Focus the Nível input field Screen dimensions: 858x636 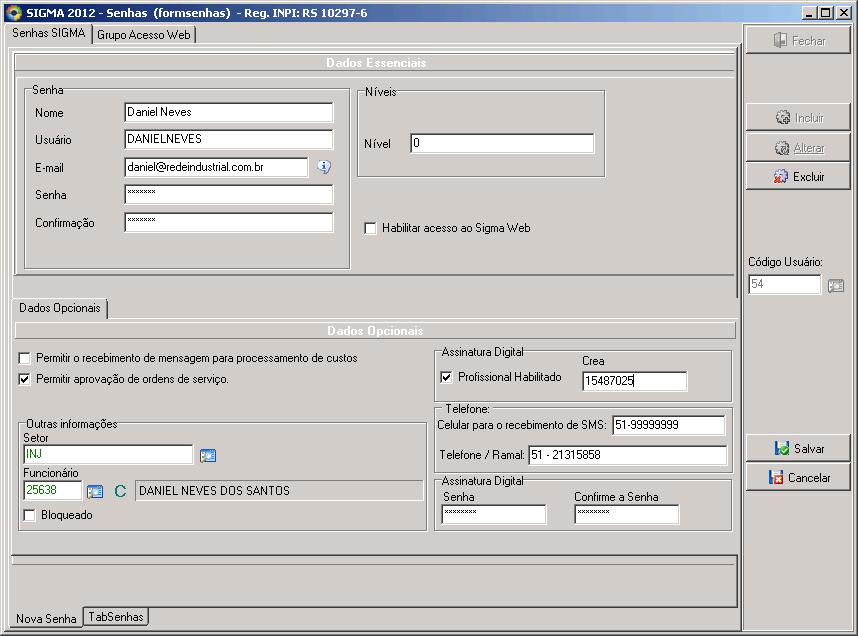pyautogui.click(x=502, y=143)
